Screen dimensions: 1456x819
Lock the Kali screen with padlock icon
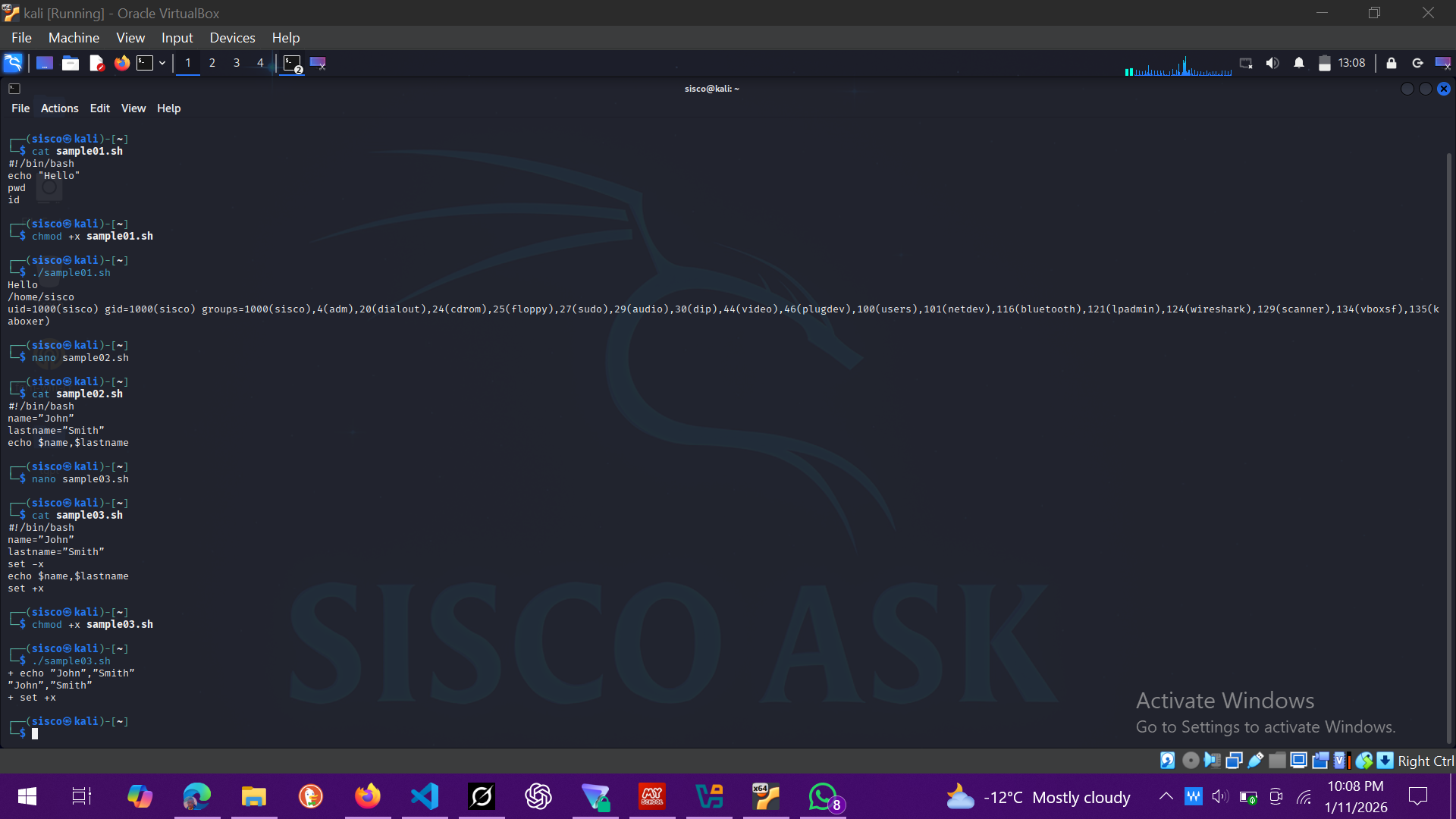1392,63
